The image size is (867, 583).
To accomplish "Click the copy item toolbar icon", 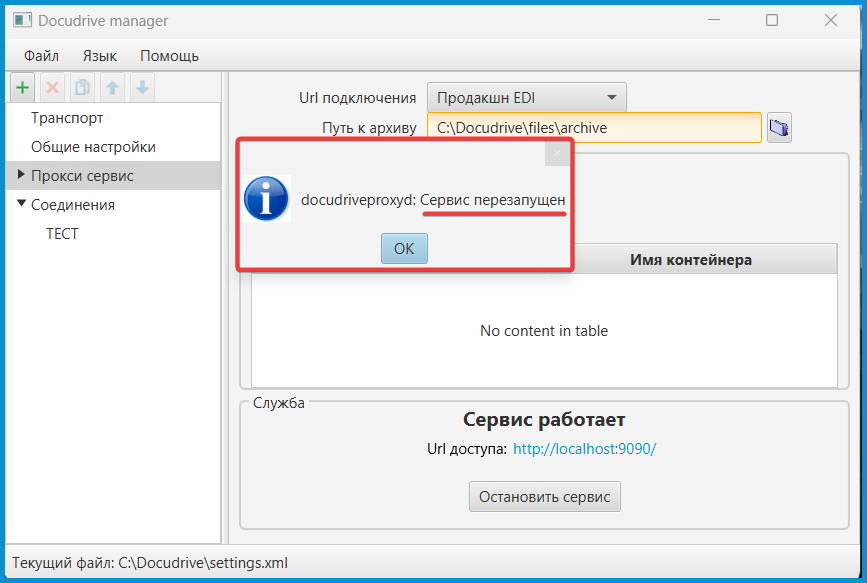I will (82, 87).
